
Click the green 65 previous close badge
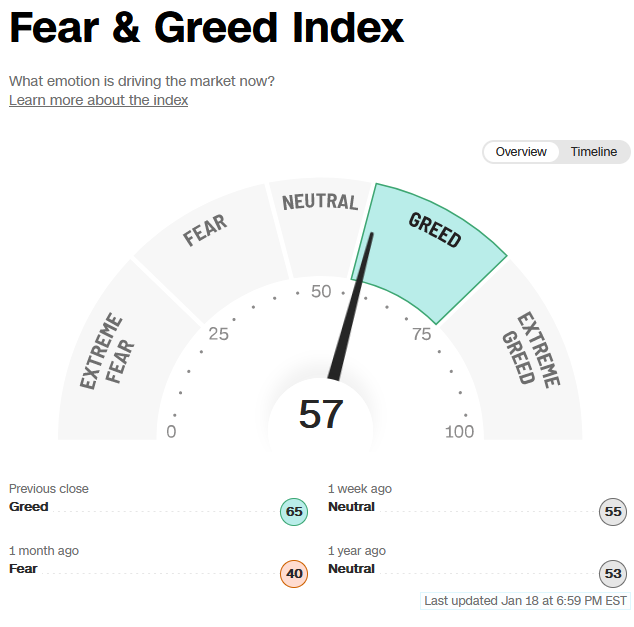pyautogui.click(x=294, y=511)
